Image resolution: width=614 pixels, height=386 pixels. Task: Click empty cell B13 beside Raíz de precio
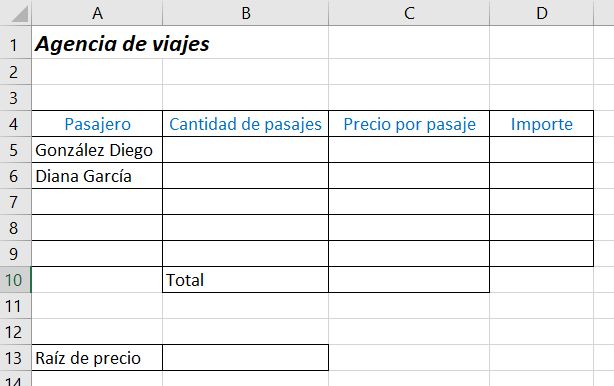[x=246, y=358]
